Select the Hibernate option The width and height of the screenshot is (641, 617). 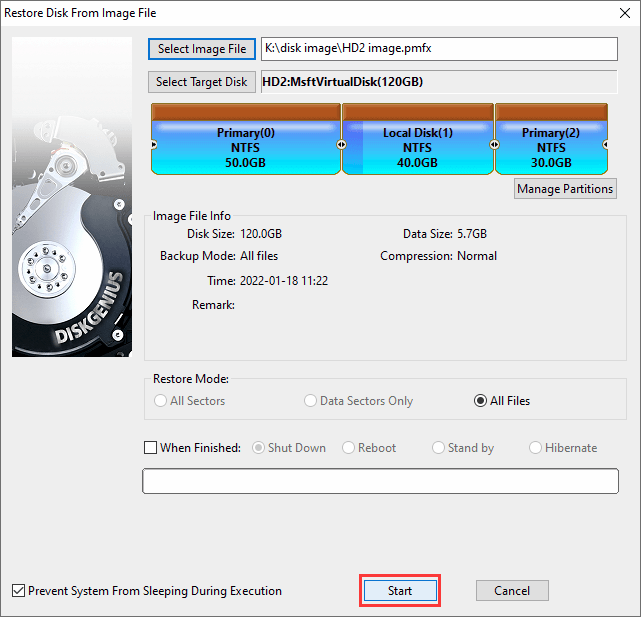point(536,448)
